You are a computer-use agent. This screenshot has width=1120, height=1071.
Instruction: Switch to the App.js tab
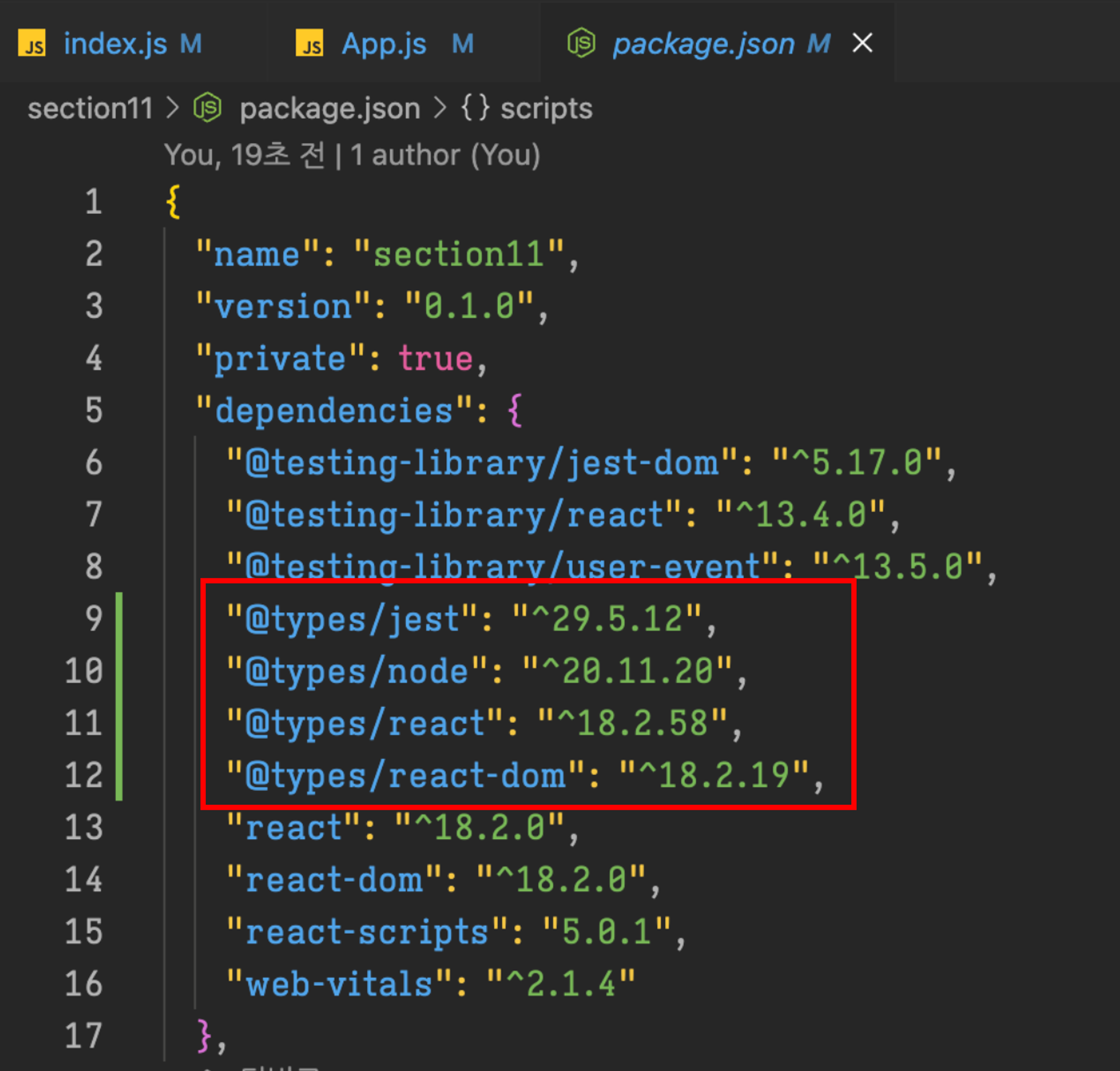click(384, 44)
